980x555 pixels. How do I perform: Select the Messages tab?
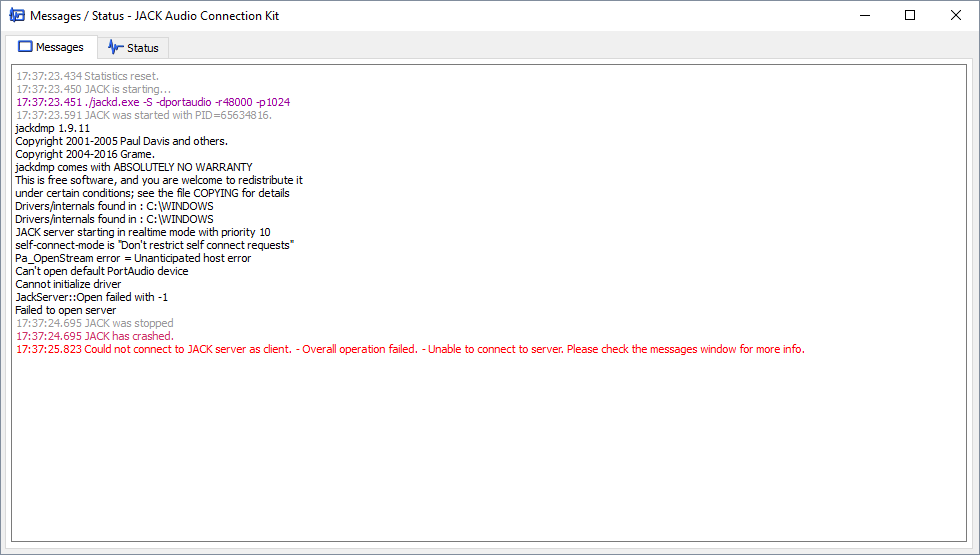point(51,47)
